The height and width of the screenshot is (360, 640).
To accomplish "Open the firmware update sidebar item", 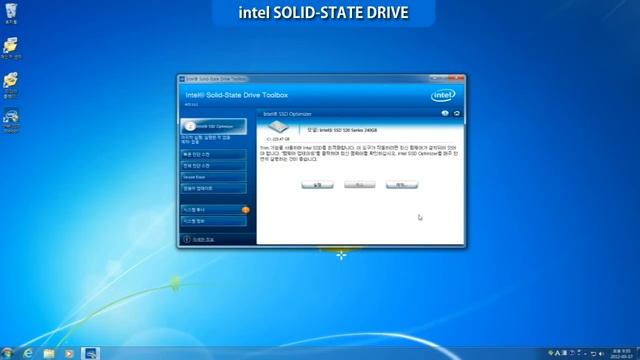I will pos(213,189).
